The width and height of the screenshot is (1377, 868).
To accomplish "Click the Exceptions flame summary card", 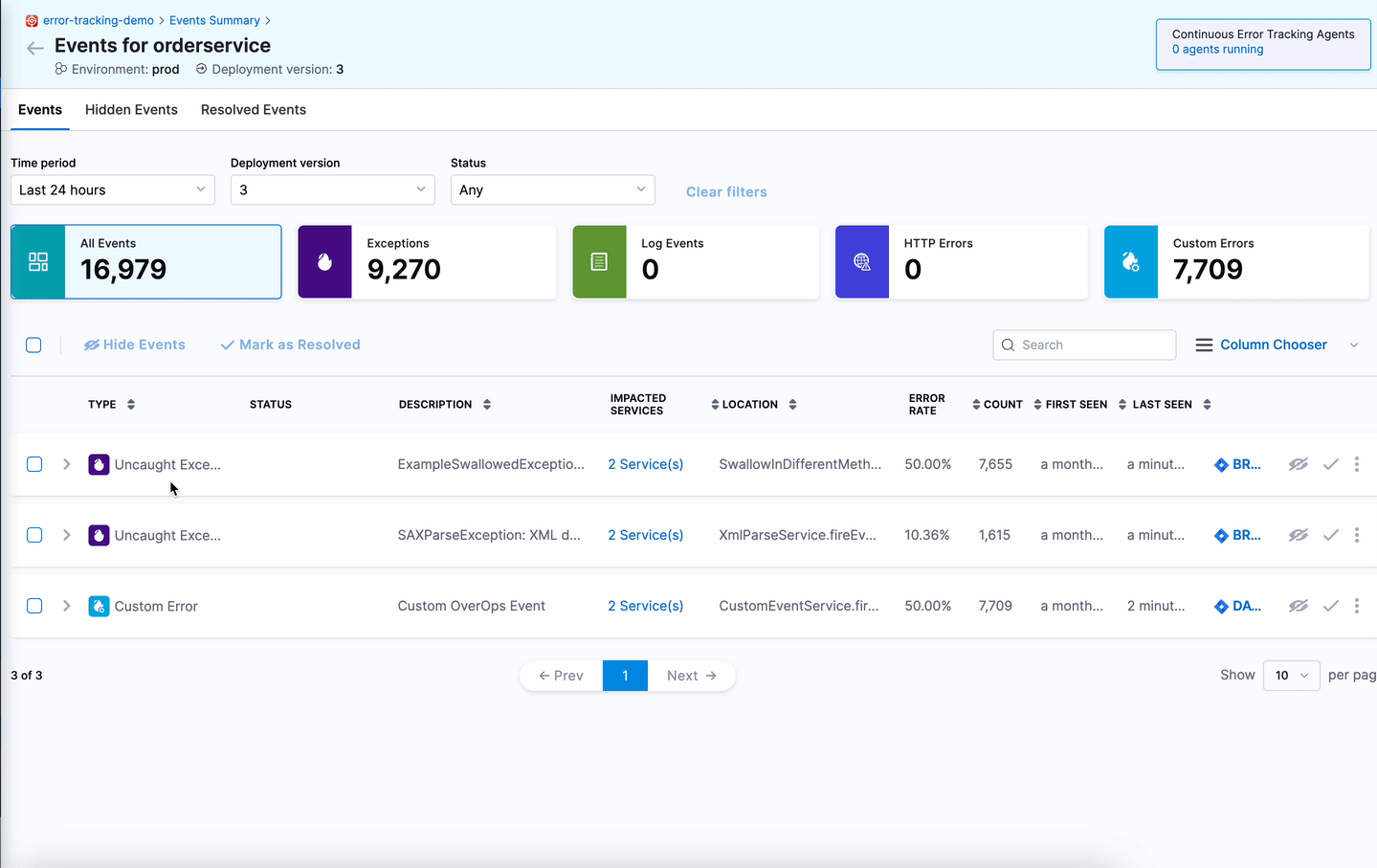I will pos(426,262).
